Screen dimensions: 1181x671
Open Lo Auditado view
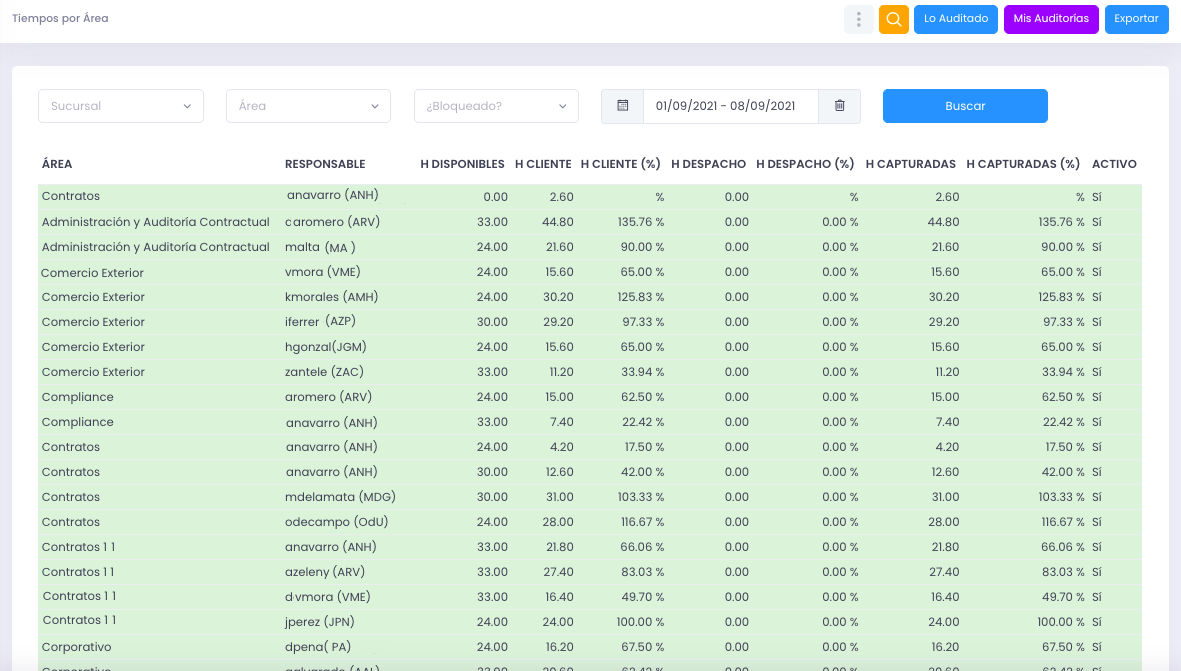tap(956, 19)
